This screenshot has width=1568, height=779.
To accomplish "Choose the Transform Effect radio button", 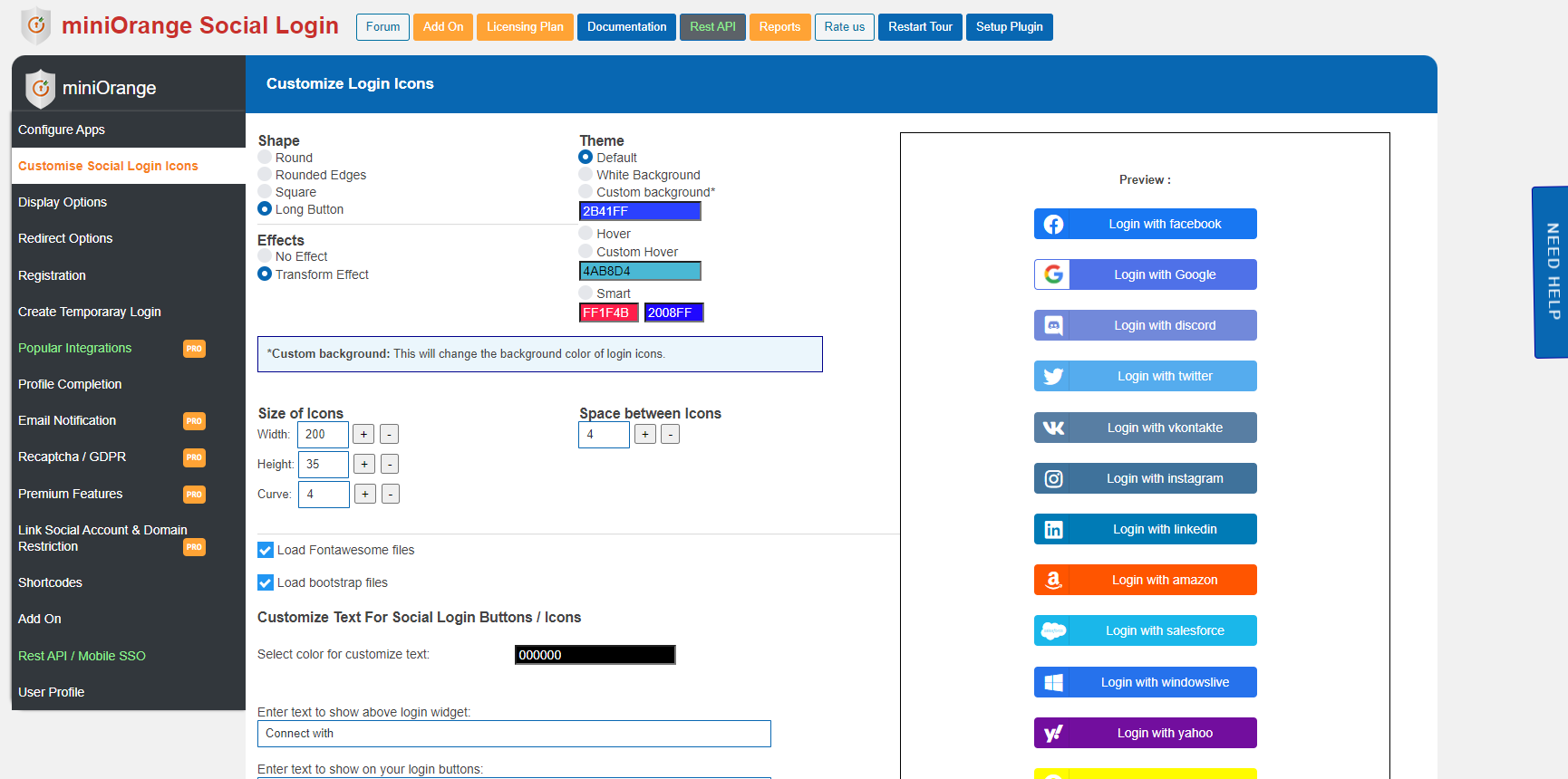I will (265, 274).
